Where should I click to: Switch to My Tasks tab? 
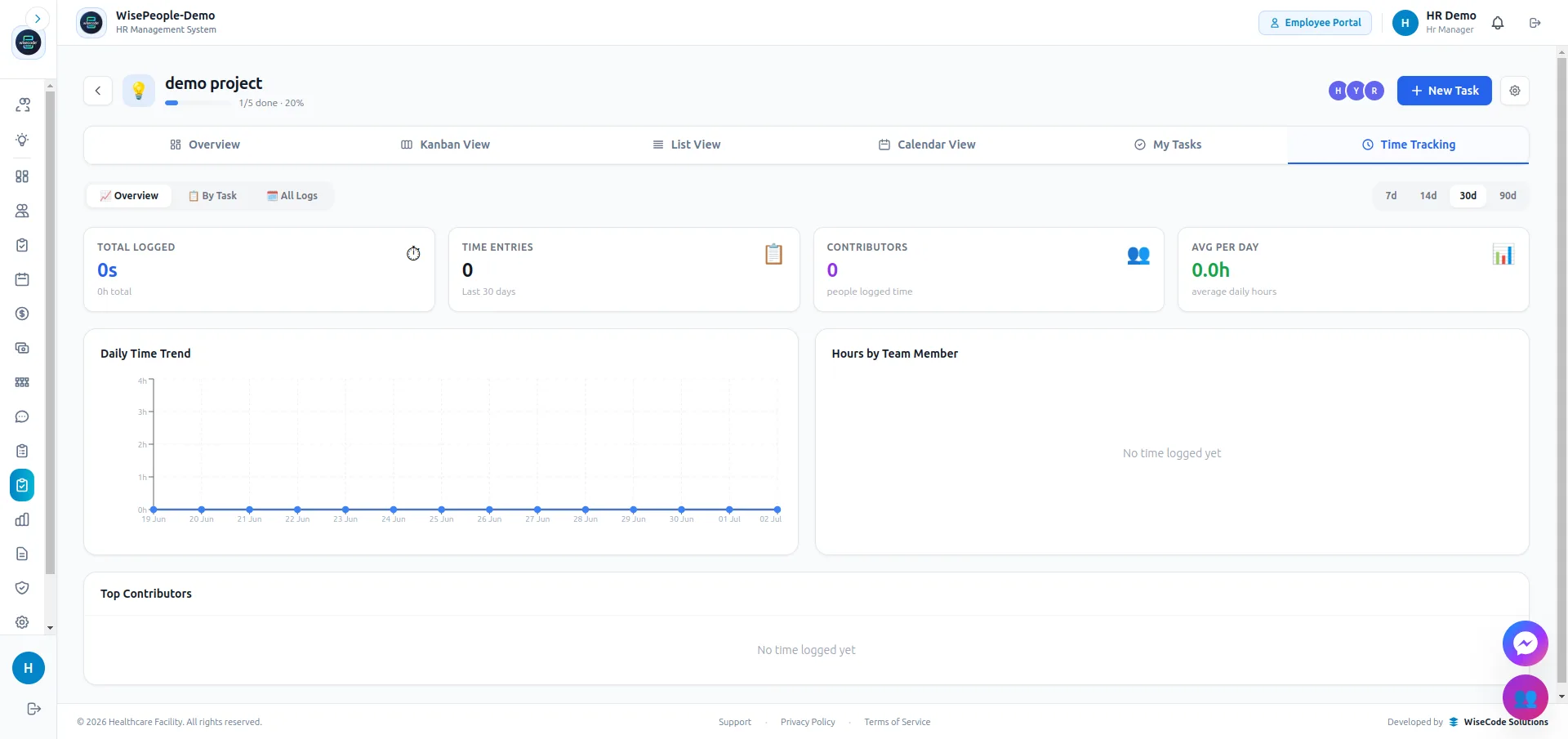(x=1168, y=145)
